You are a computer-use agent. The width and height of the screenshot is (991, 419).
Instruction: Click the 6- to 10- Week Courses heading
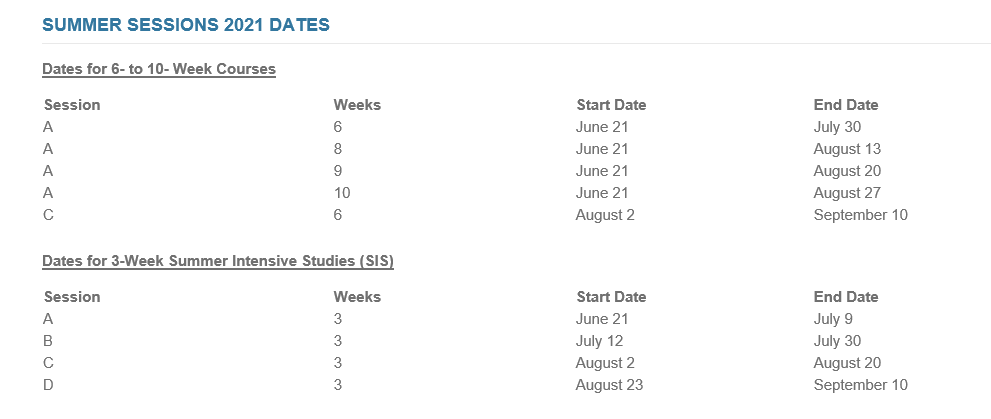tap(159, 69)
